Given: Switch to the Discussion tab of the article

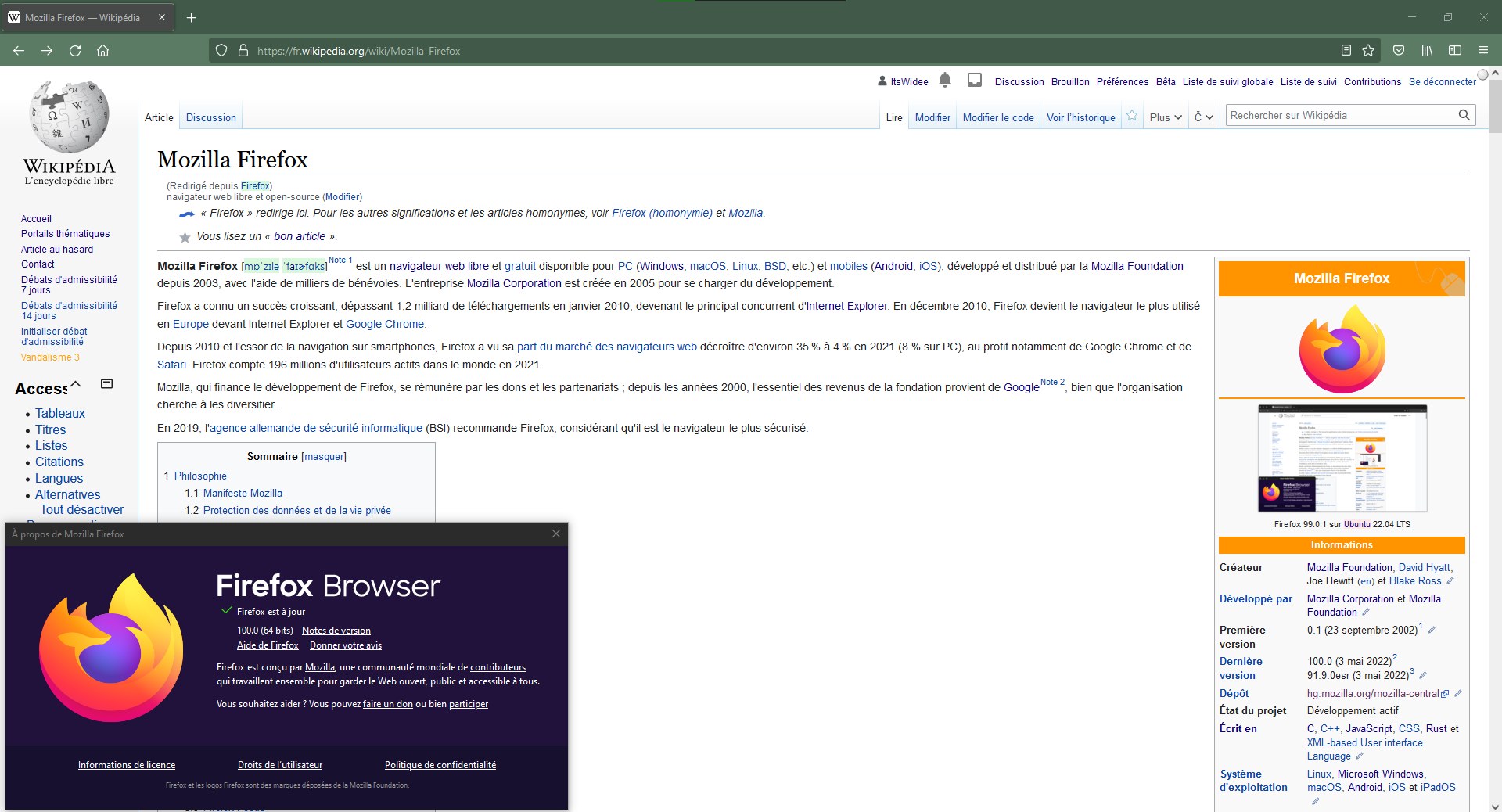Looking at the screenshot, I should pos(211,117).
